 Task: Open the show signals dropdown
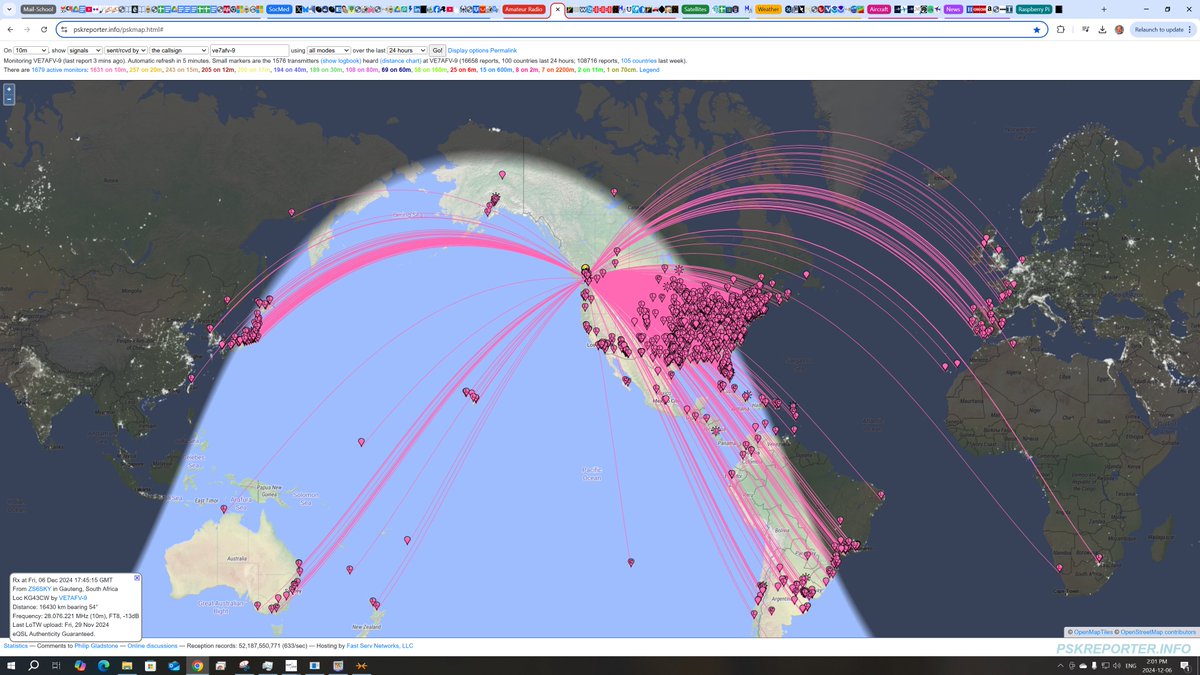point(85,50)
